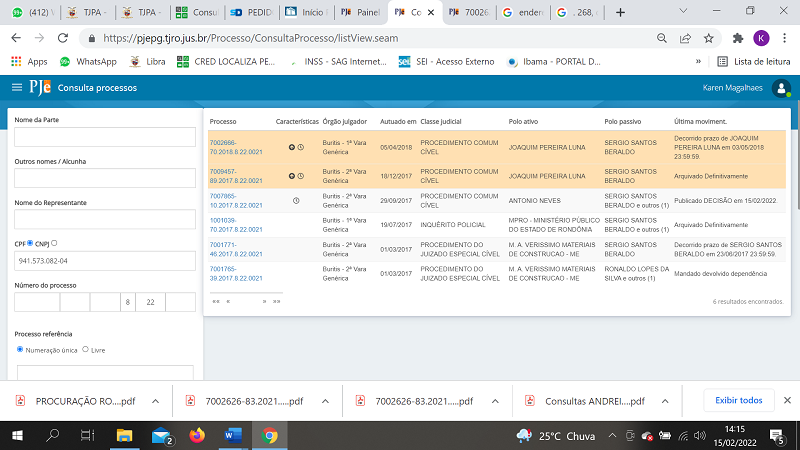
Task: Choose the Livre numbering radio option
Action: click(85, 349)
